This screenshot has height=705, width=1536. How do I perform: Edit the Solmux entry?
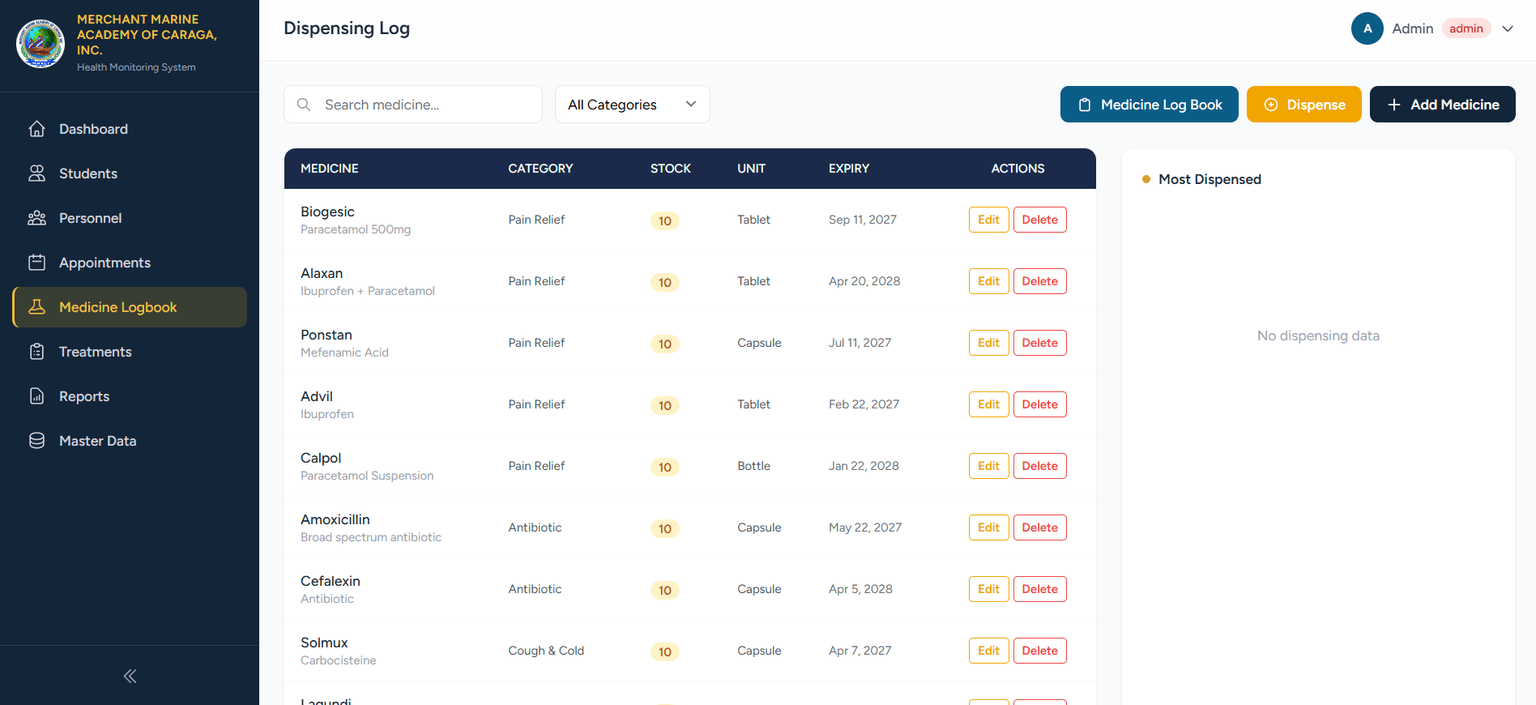pos(989,651)
